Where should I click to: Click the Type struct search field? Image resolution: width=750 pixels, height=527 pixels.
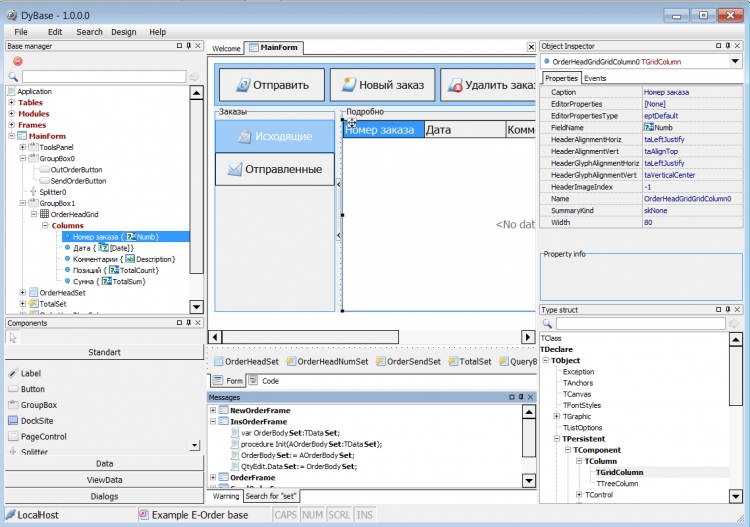[640, 324]
